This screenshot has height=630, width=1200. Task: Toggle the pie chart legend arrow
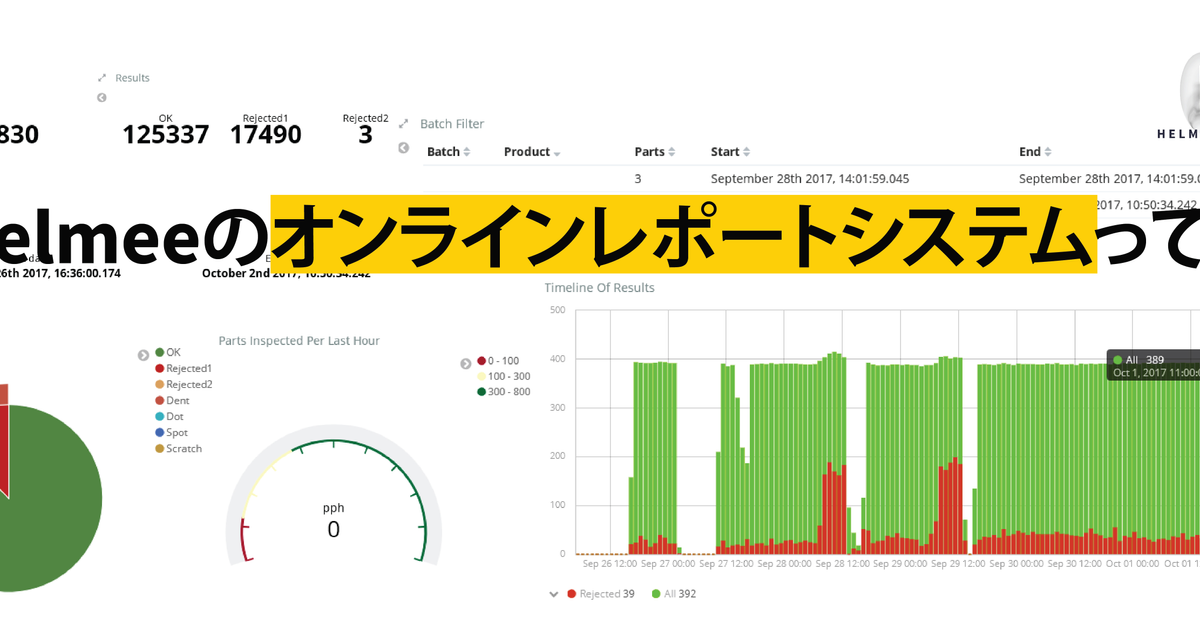point(144,354)
